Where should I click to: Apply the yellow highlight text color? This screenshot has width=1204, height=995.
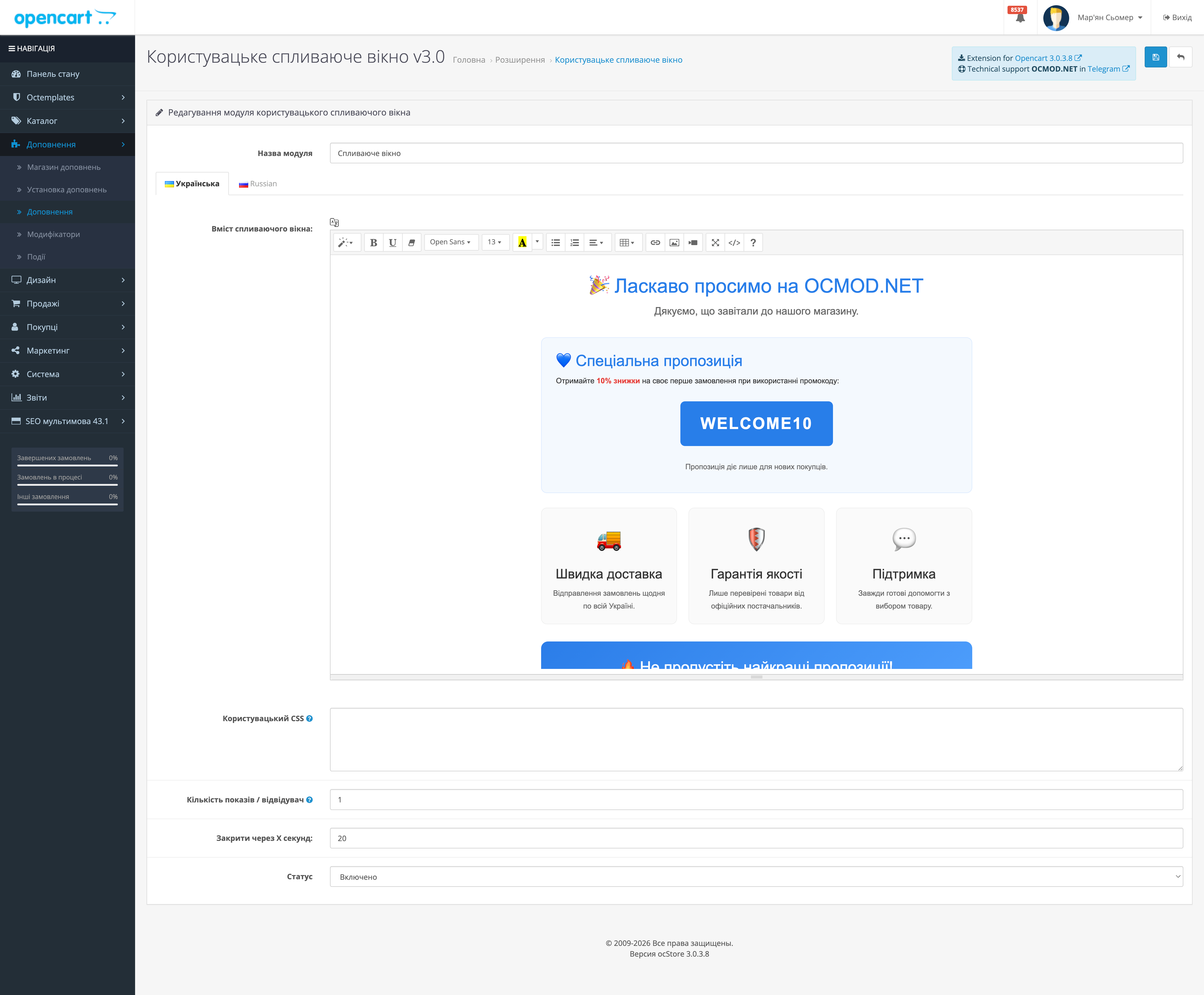[522, 242]
